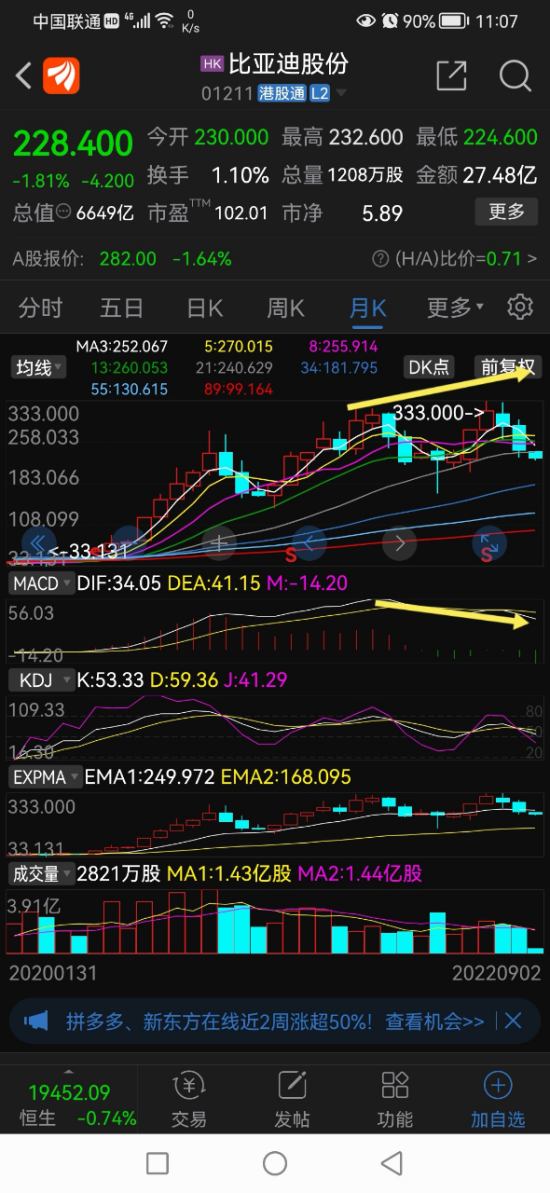Open the search magnifier icon
Screen dimensions: 550x1193
coord(515,76)
